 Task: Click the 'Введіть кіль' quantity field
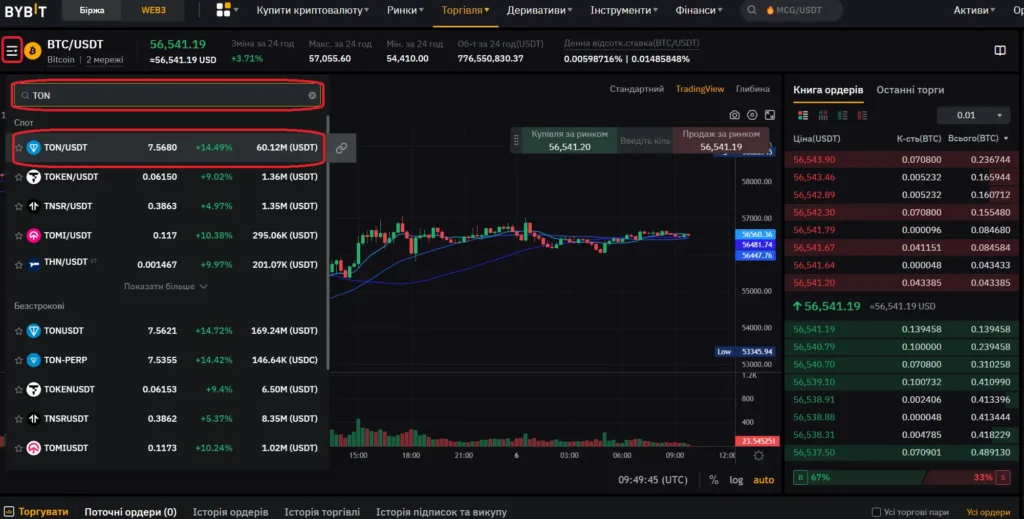tap(645, 141)
